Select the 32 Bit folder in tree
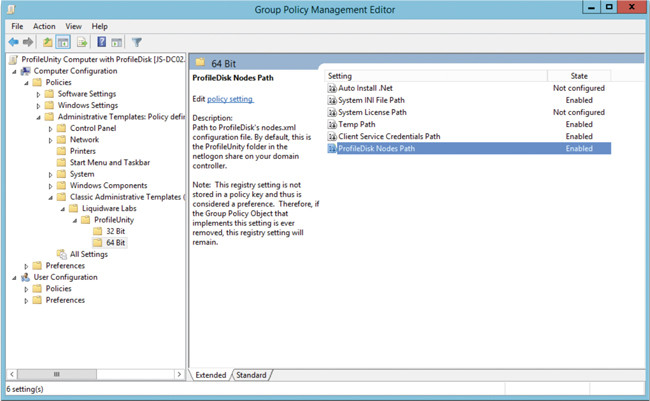This screenshot has height=401, width=650. tap(116, 231)
